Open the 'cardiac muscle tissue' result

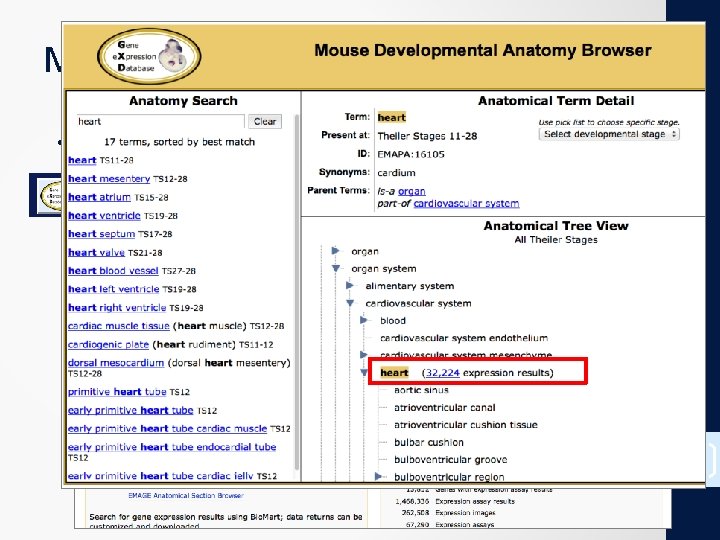coord(118,326)
